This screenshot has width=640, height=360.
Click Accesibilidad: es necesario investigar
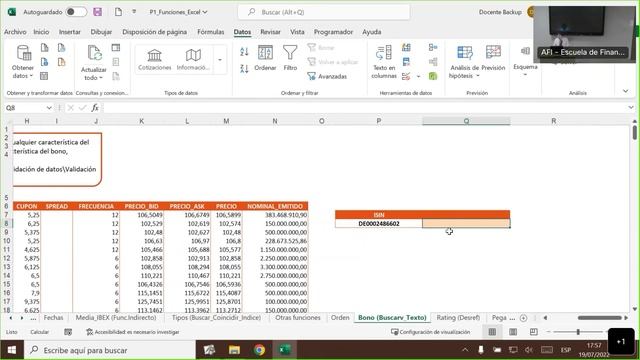[x=133, y=332]
